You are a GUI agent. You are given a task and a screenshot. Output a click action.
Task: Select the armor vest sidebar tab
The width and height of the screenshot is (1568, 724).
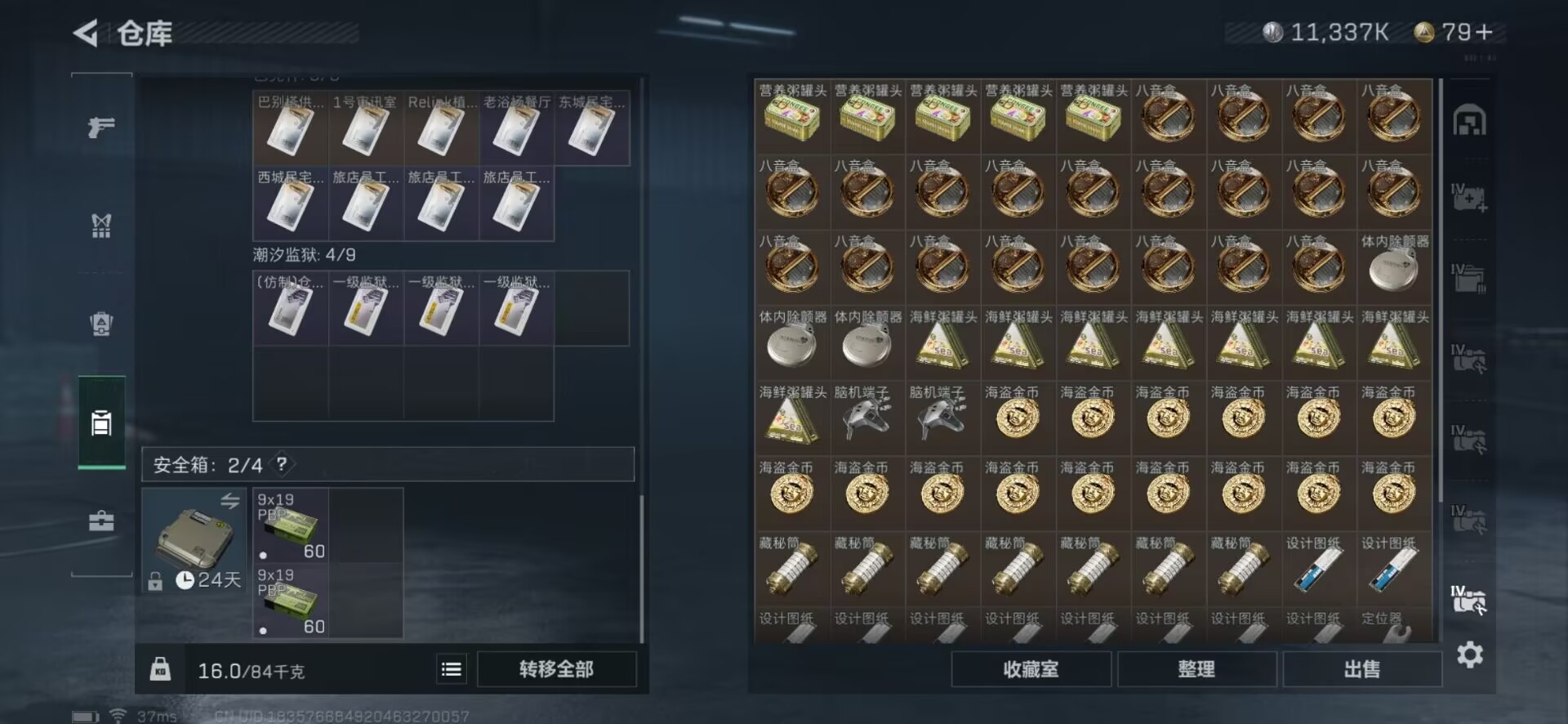click(101, 226)
